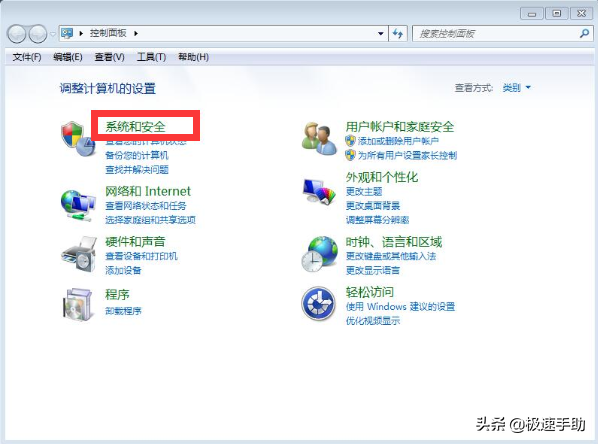598x444 pixels.
Task: Click 更改键盘或其他输入法 link
Action: [391, 256]
